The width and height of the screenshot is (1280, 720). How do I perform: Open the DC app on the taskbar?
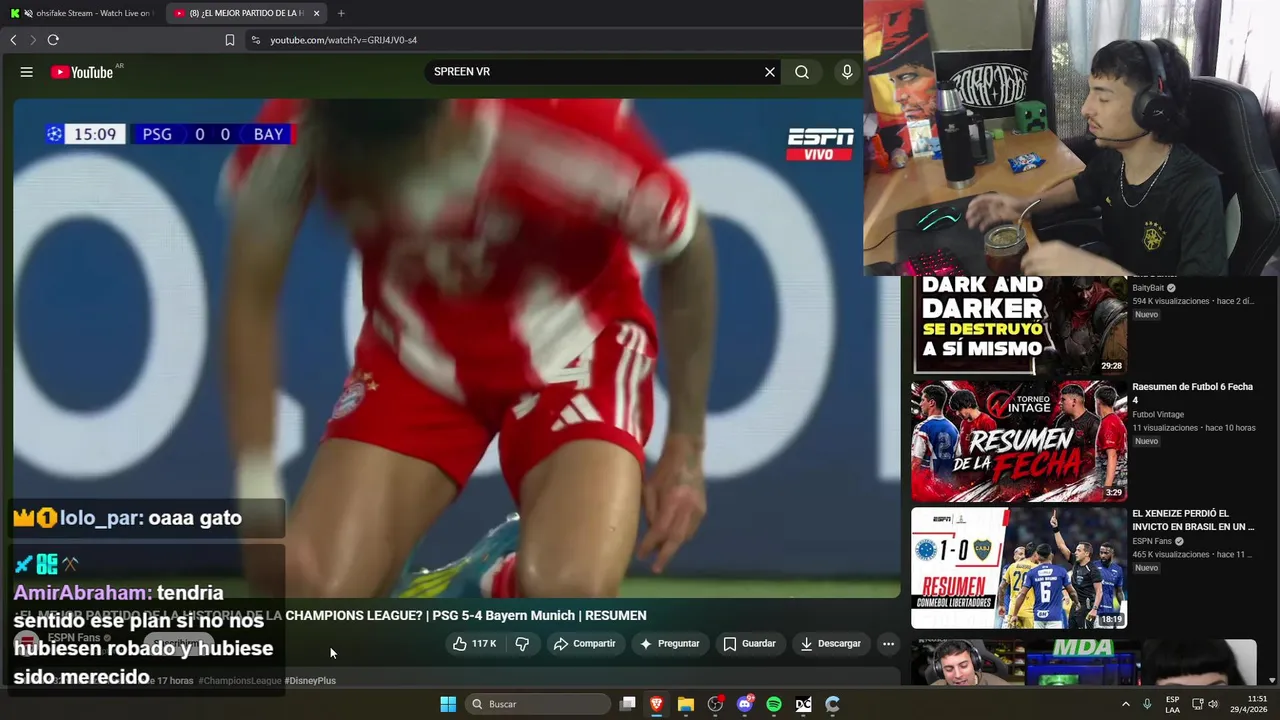803,704
